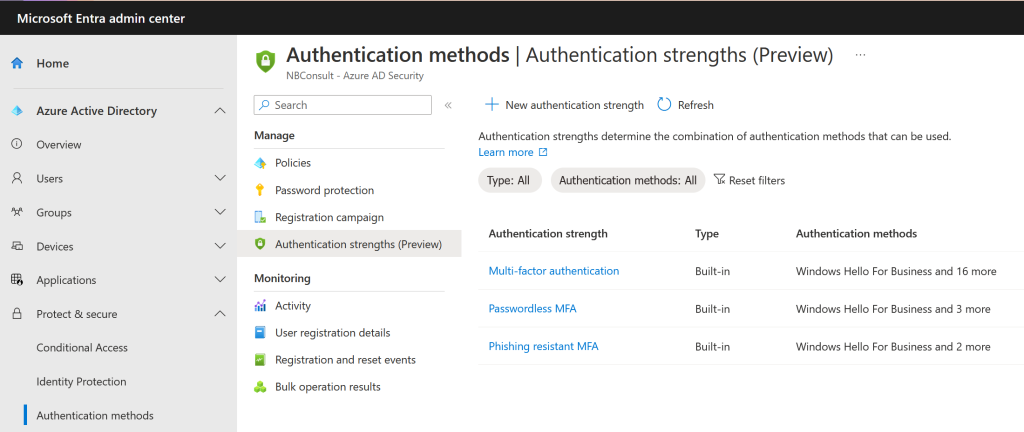Viewport: 1024px width, 432px height.
Task: Open the Type: All filter
Action: click(510, 180)
